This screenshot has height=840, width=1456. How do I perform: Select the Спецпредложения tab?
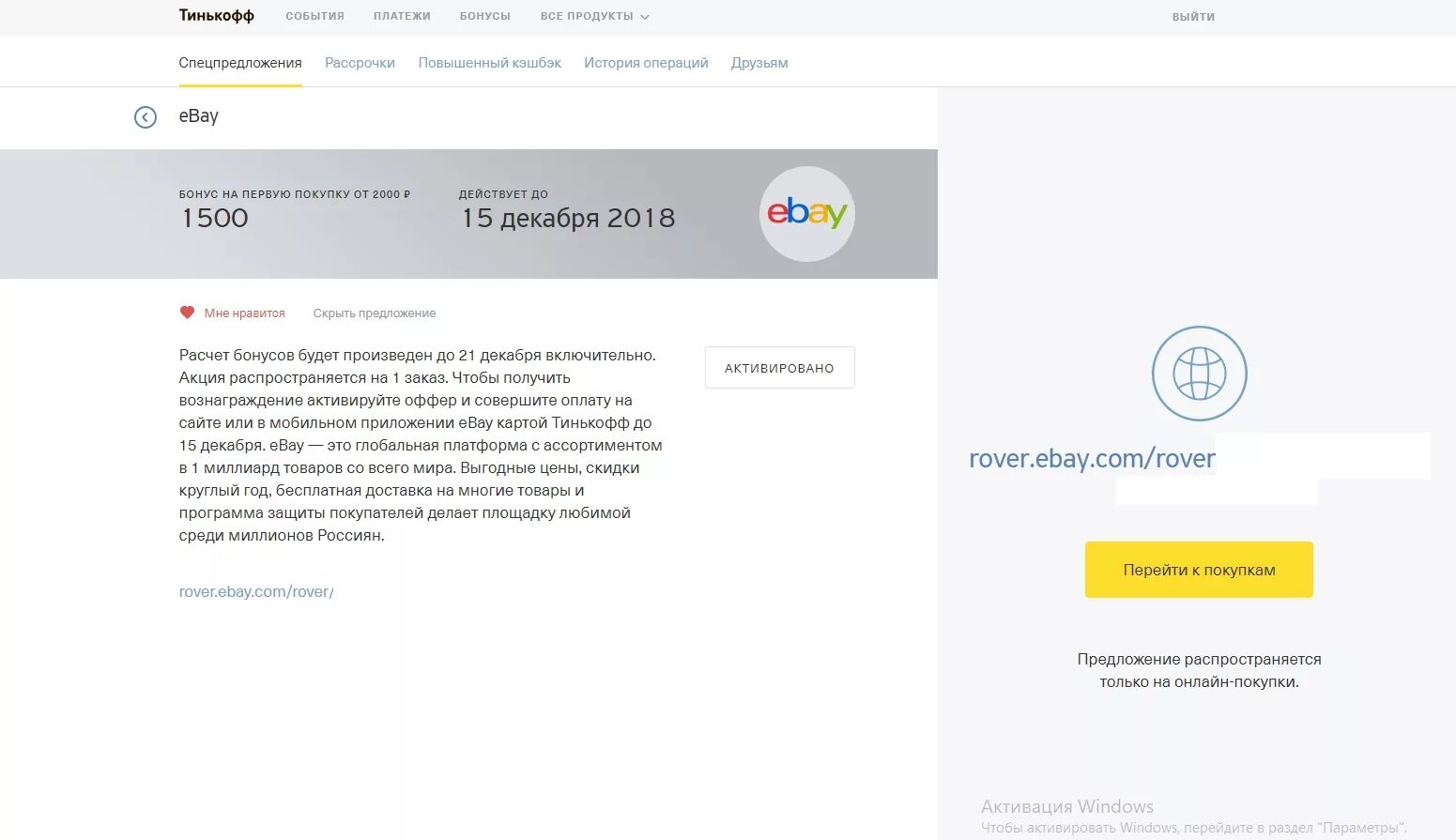[240, 63]
